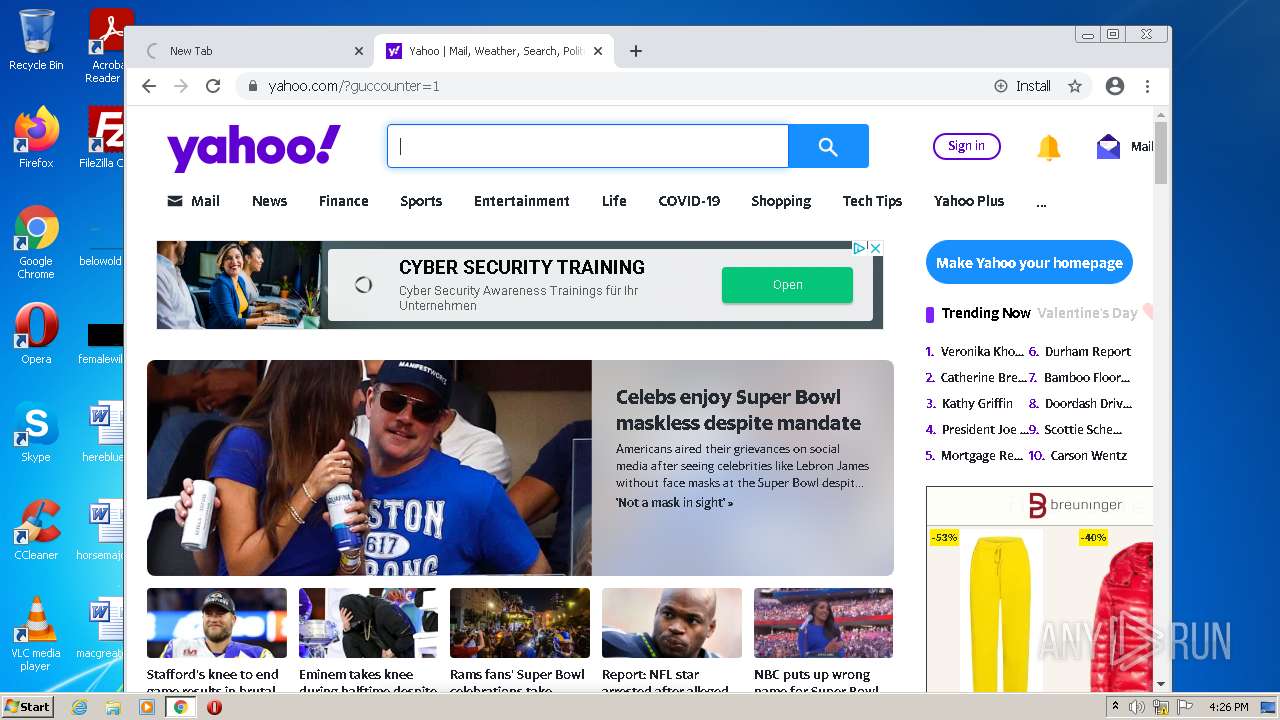Expand more Yahoo navigation items (...)
1280x720 pixels.
tap(1041, 202)
